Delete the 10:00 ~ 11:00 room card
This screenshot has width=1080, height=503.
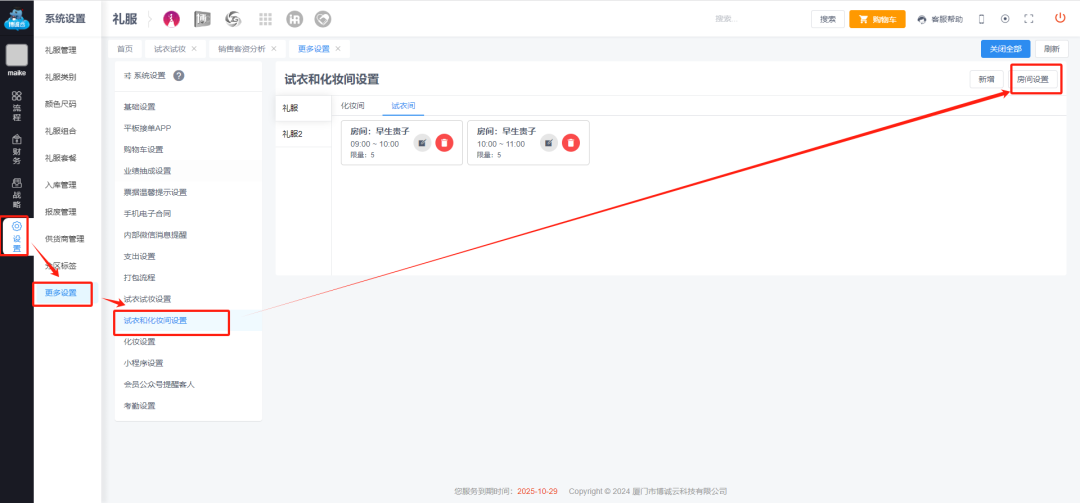click(x=570, y=143)
